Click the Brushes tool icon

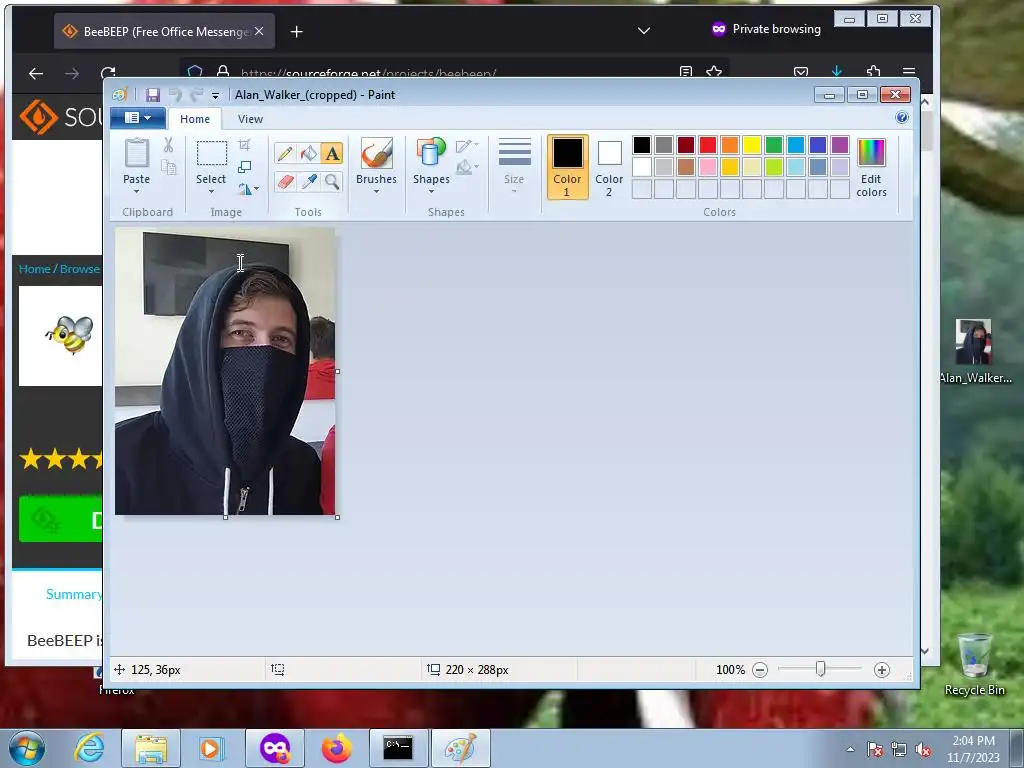point(376,153)
